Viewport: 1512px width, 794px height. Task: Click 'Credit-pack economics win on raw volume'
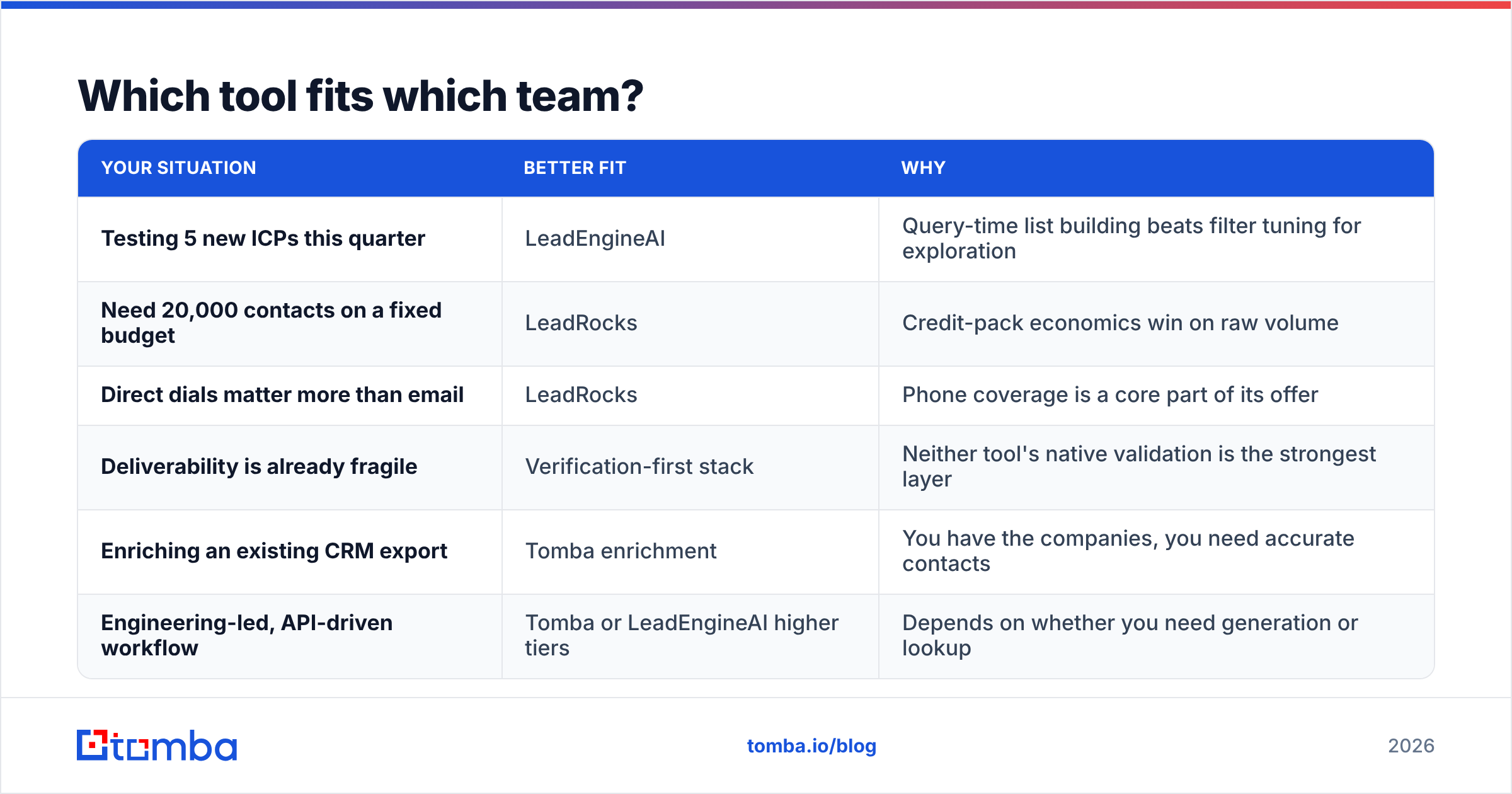1120,323
